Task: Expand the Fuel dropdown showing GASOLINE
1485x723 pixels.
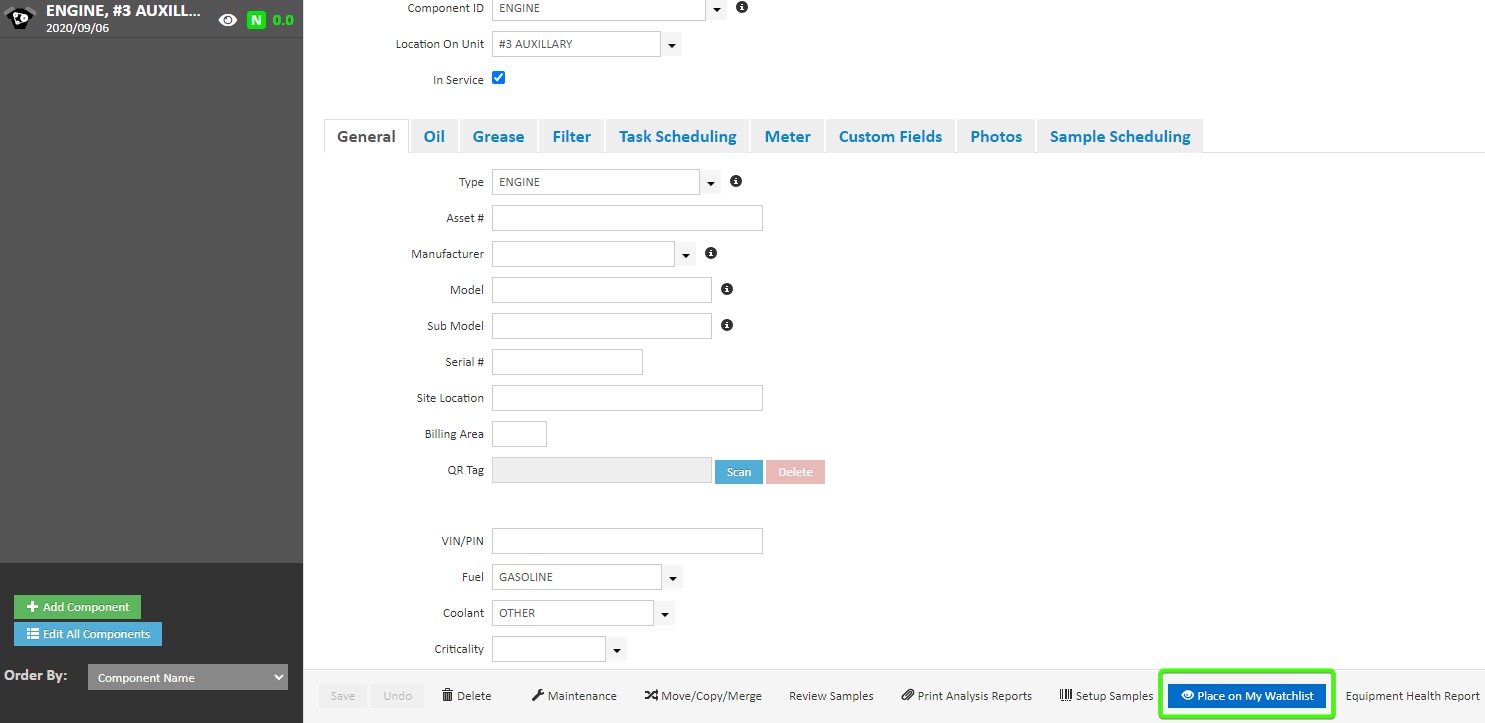Action: coord(673,578)
